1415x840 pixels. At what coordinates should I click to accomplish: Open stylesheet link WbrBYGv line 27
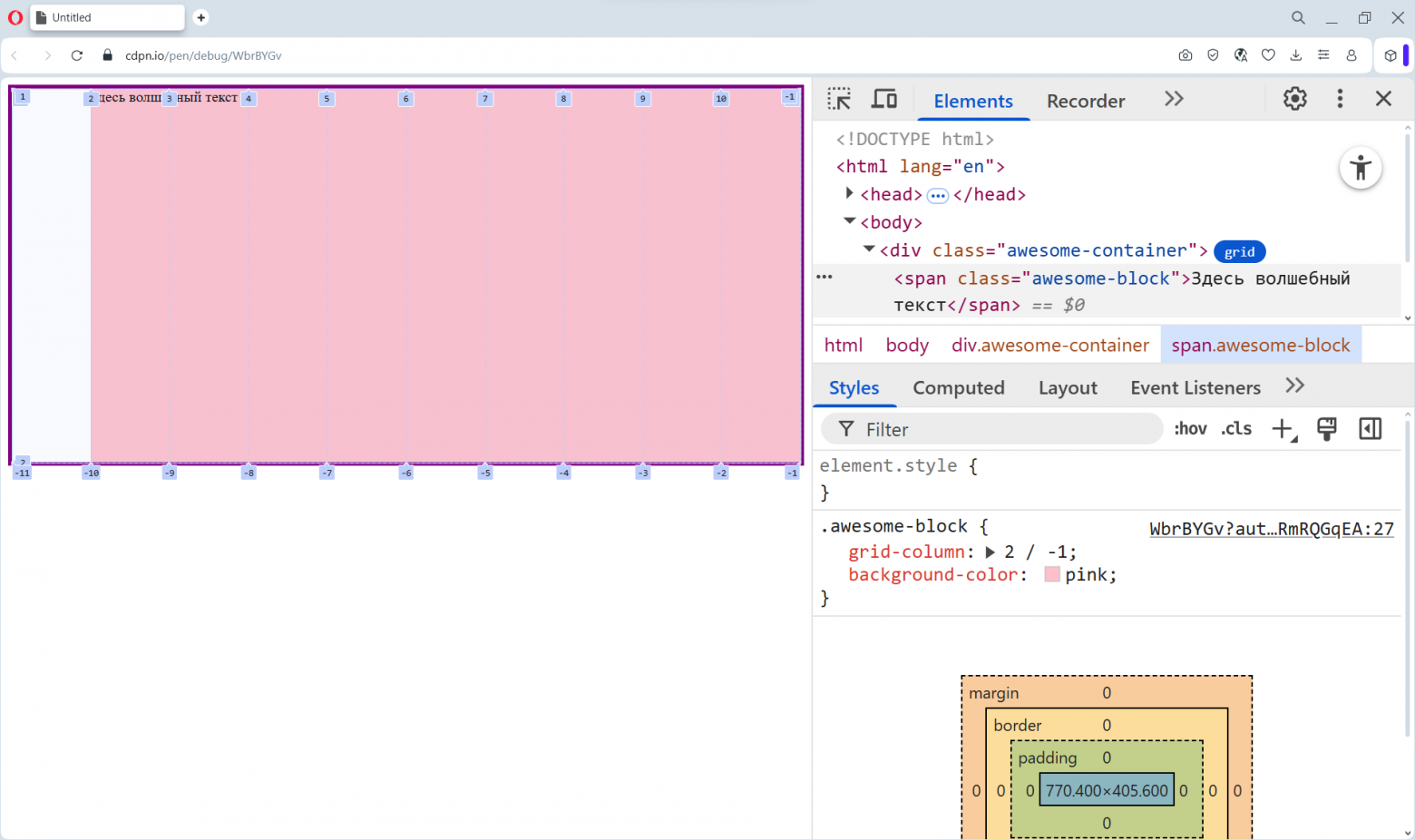pos(1271,529)
